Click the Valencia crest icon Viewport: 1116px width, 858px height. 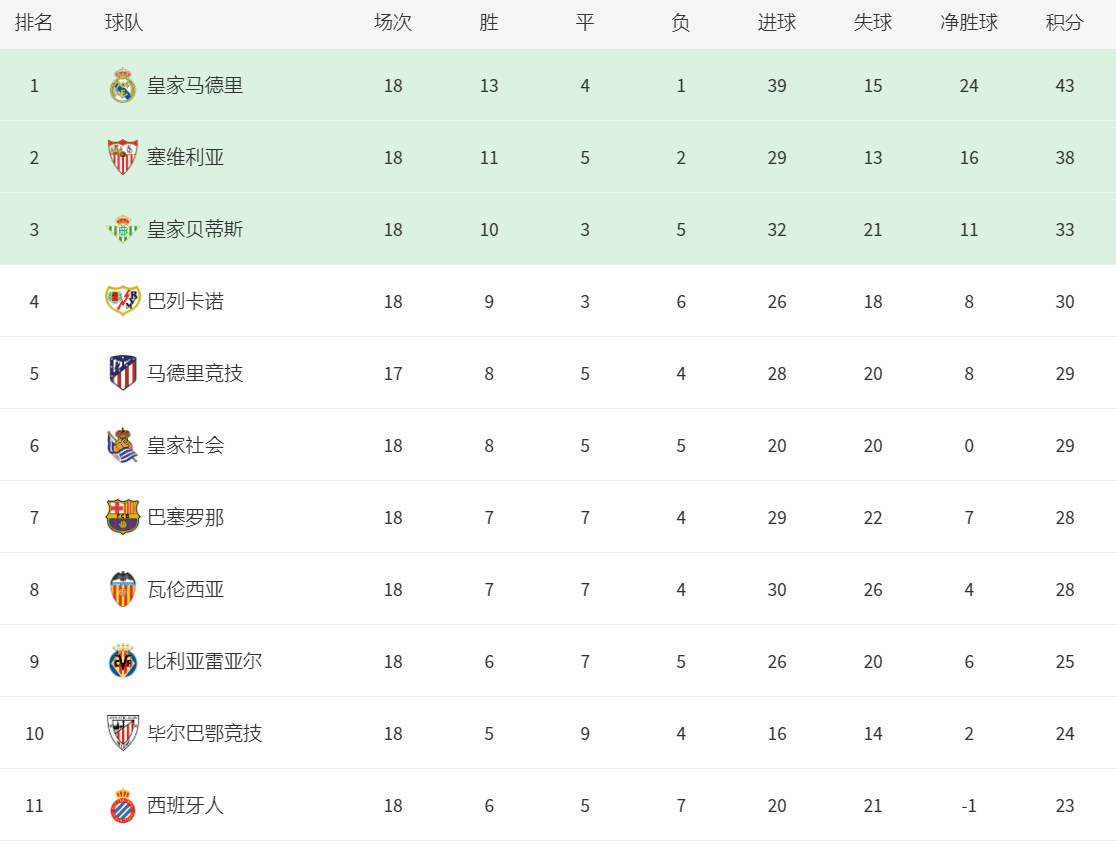(122, 589)
